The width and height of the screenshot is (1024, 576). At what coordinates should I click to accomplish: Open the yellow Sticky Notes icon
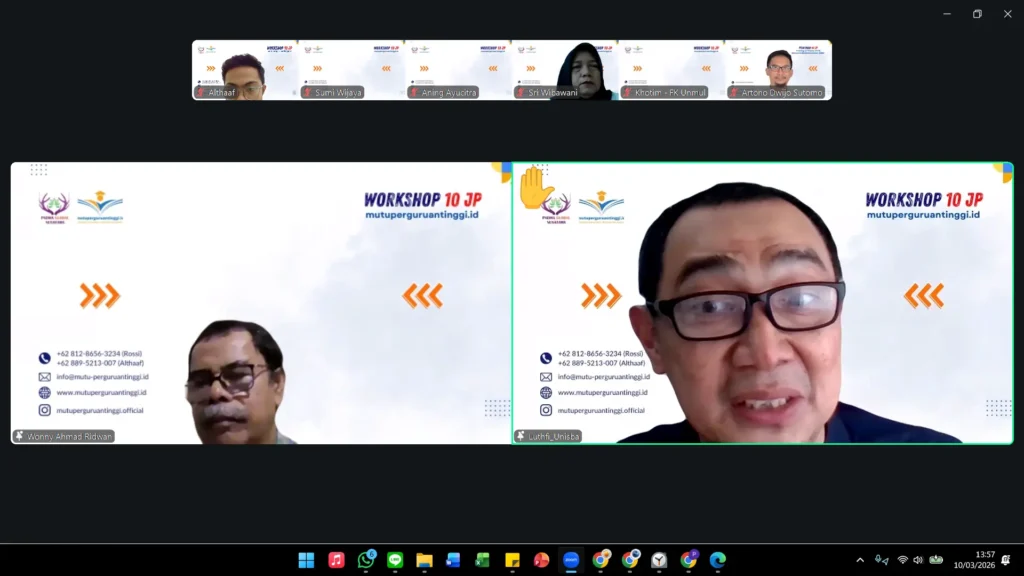click(512, 560)
